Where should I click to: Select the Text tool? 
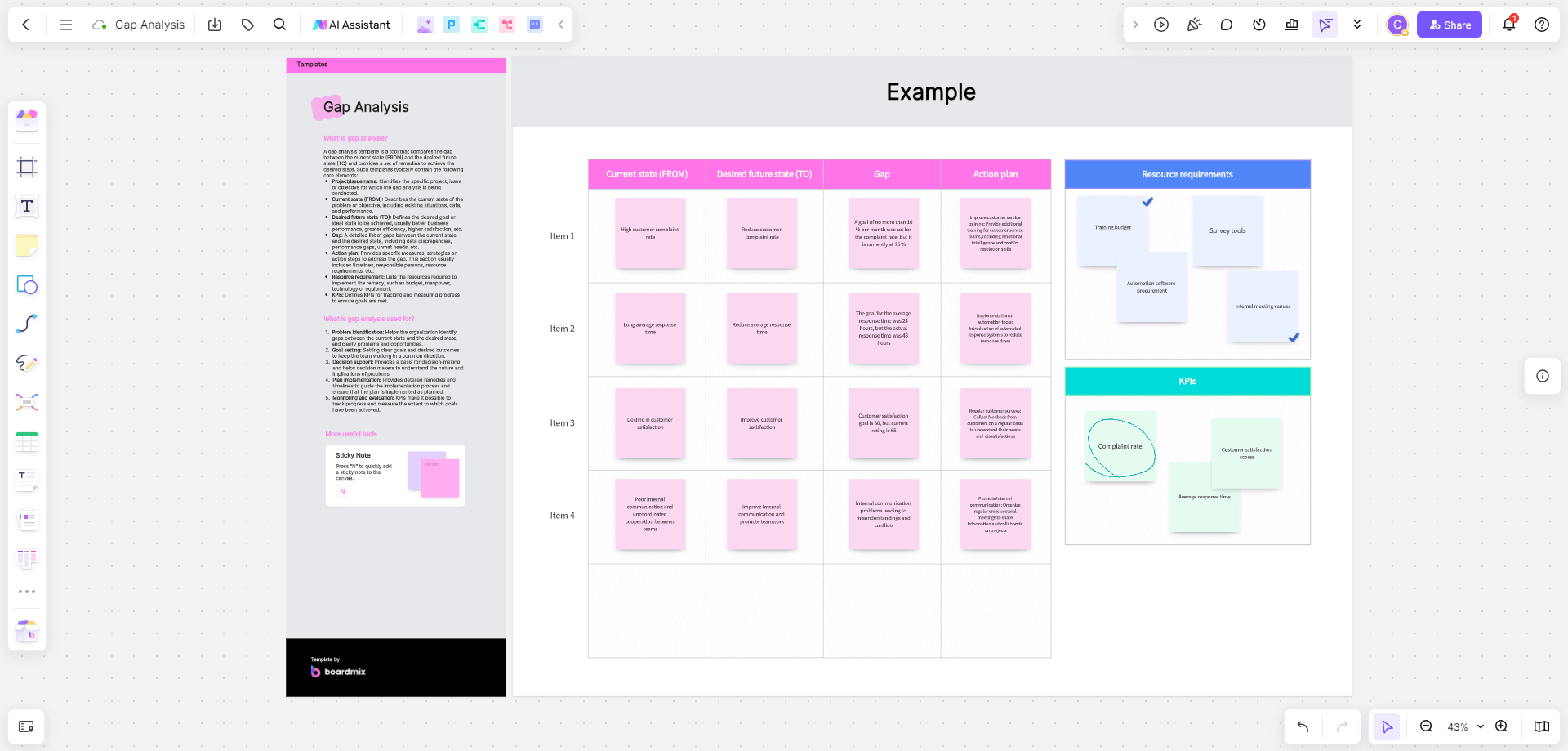tap(27, 207)
